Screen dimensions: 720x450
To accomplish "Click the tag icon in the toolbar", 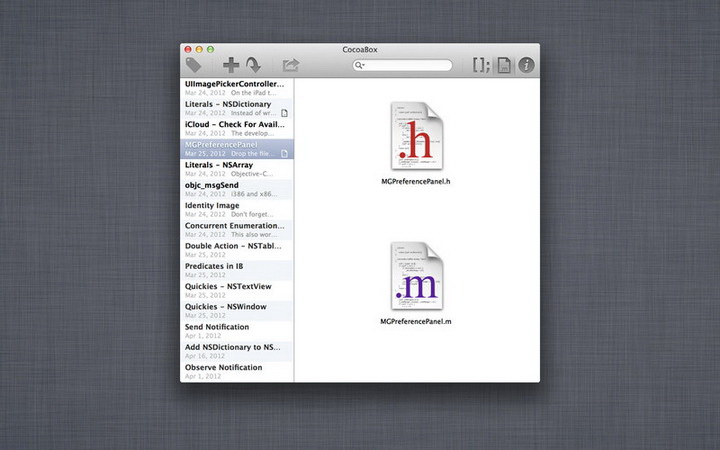I will click(193, 65).
